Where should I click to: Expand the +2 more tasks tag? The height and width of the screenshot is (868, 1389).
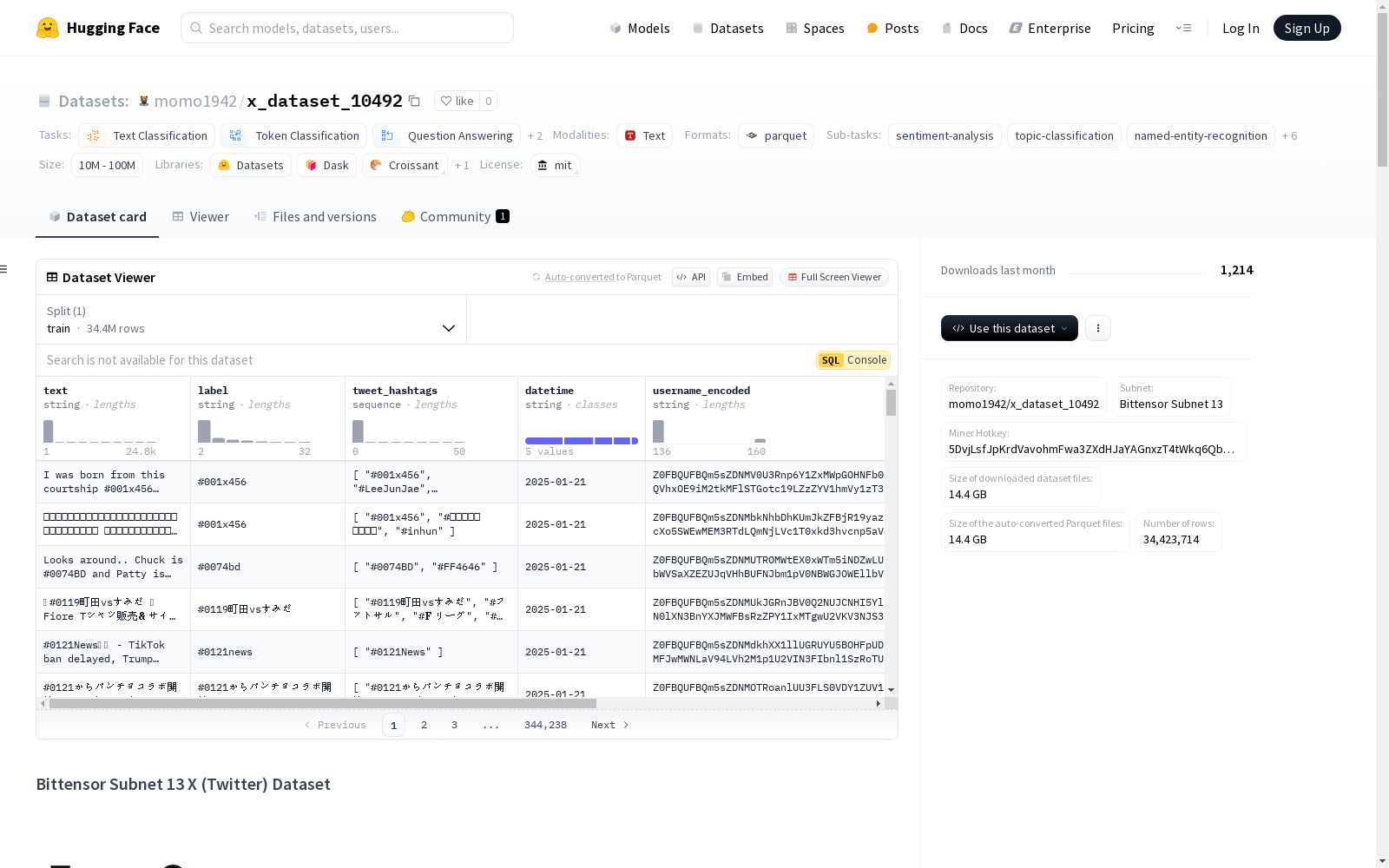(x=535, y=136)
